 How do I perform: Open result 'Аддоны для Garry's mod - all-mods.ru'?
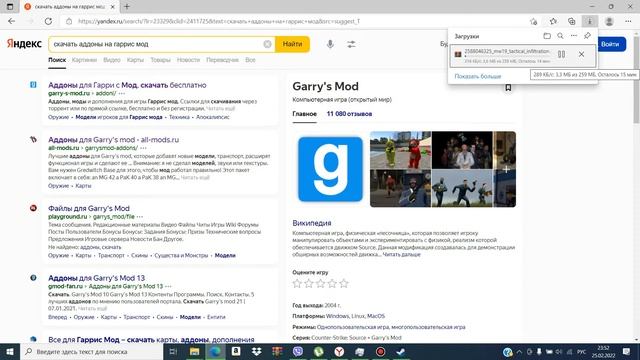[113, 140]
